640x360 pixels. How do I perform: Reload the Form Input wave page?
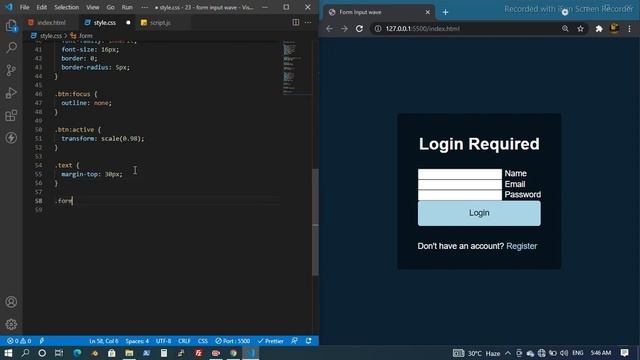359,29
